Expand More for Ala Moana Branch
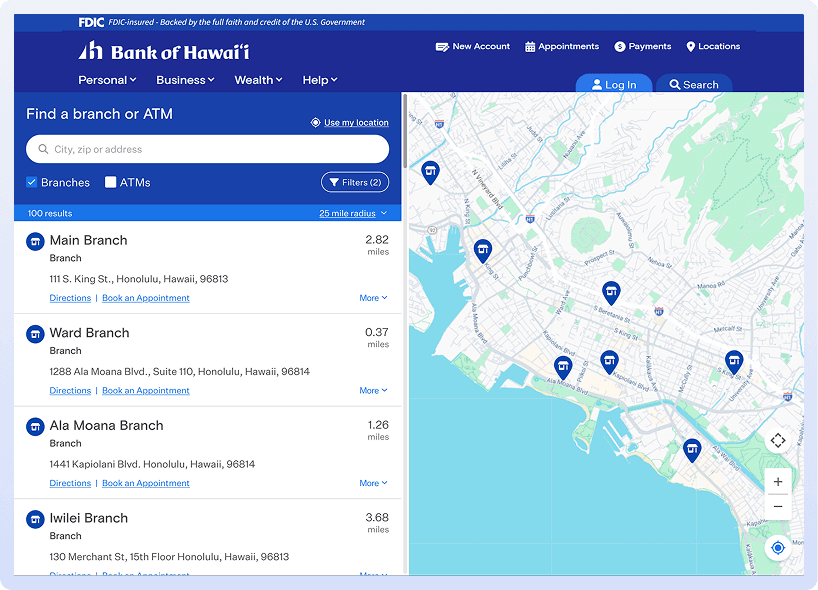 click(x=373, y=483)
